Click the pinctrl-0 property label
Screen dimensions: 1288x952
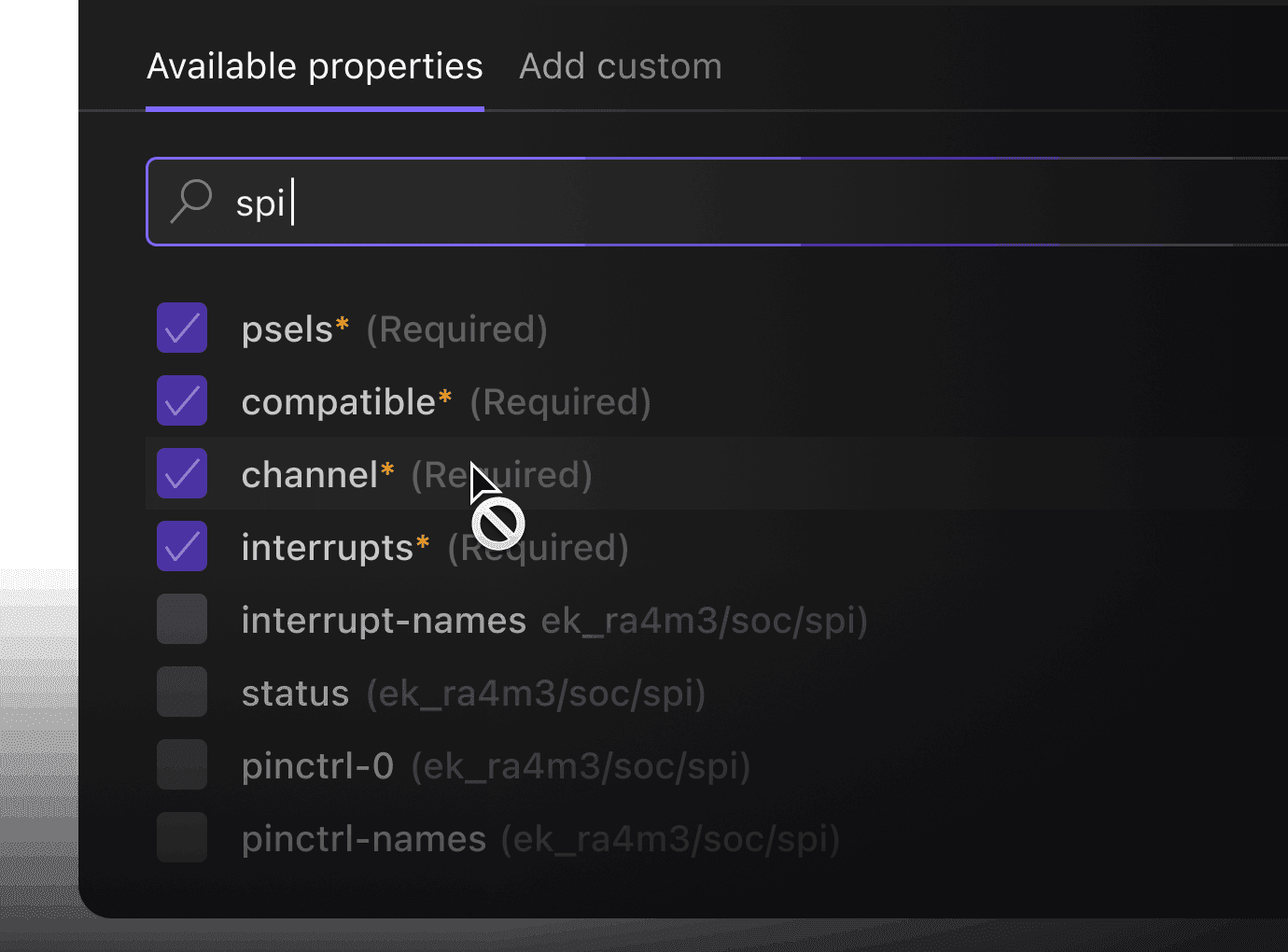pos(317,766)
